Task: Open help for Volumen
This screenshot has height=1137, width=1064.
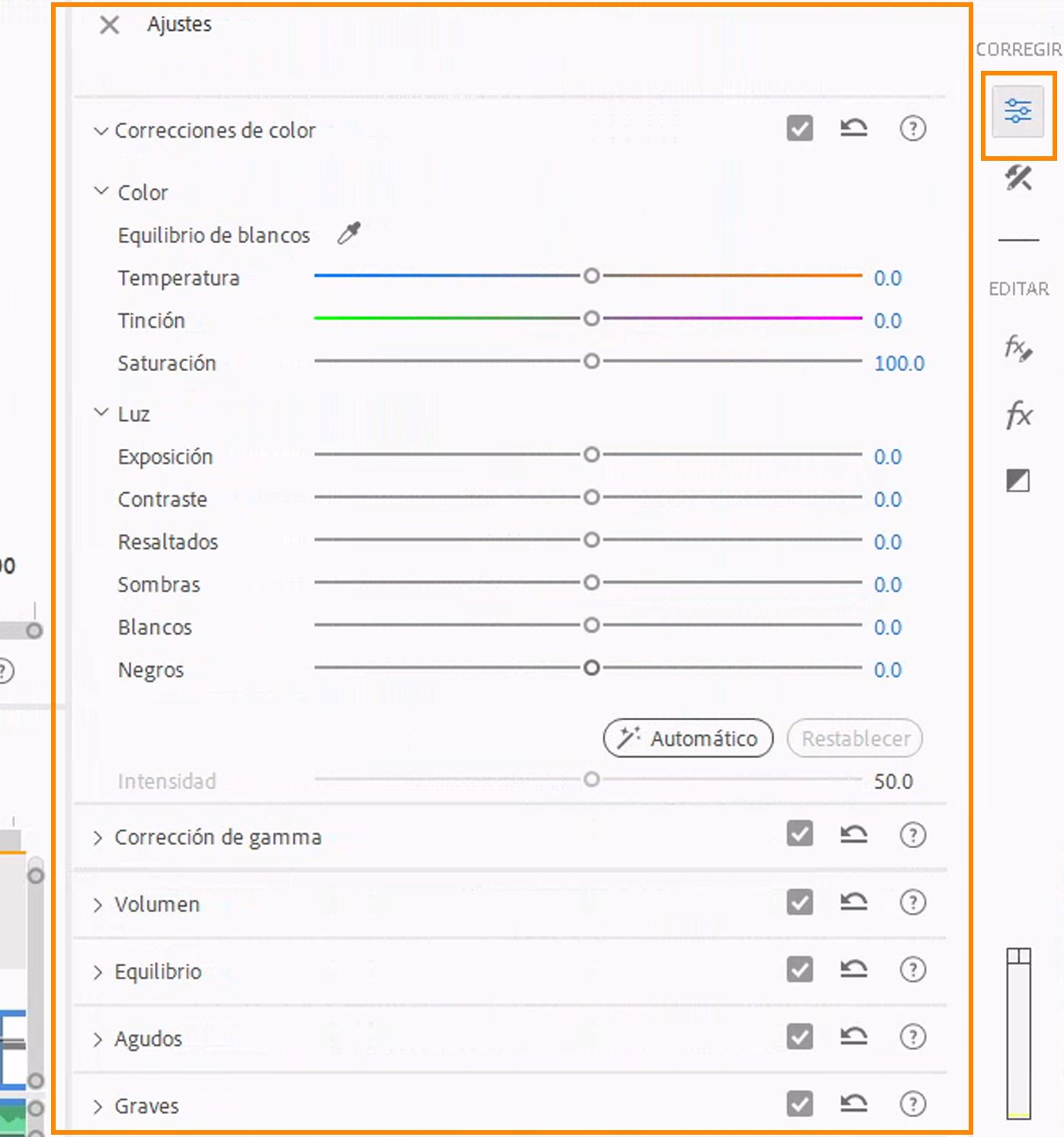Action: [x=913, y=902]
